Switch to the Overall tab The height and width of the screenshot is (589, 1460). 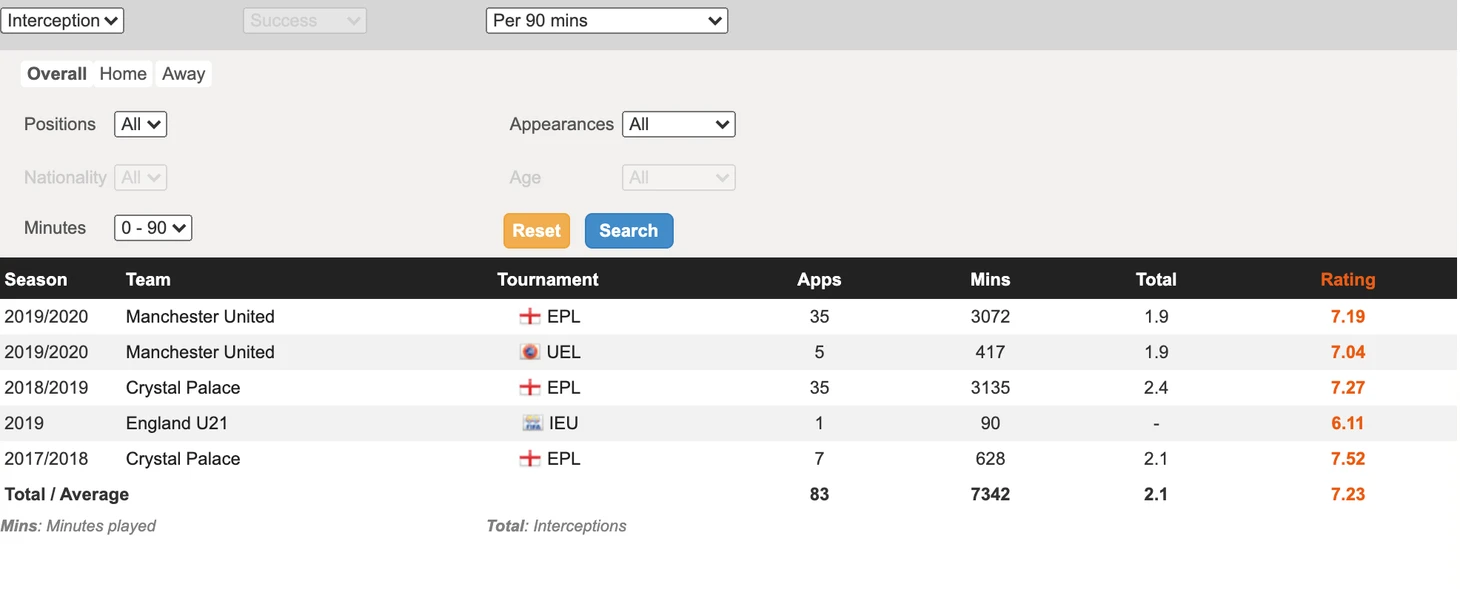coord(57,74)
